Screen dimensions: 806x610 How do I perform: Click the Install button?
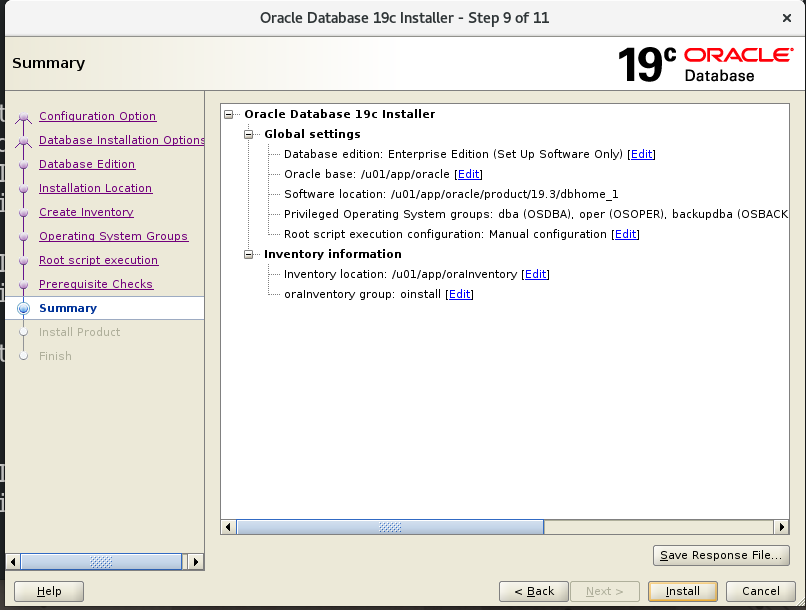click(x=683, y=591)
